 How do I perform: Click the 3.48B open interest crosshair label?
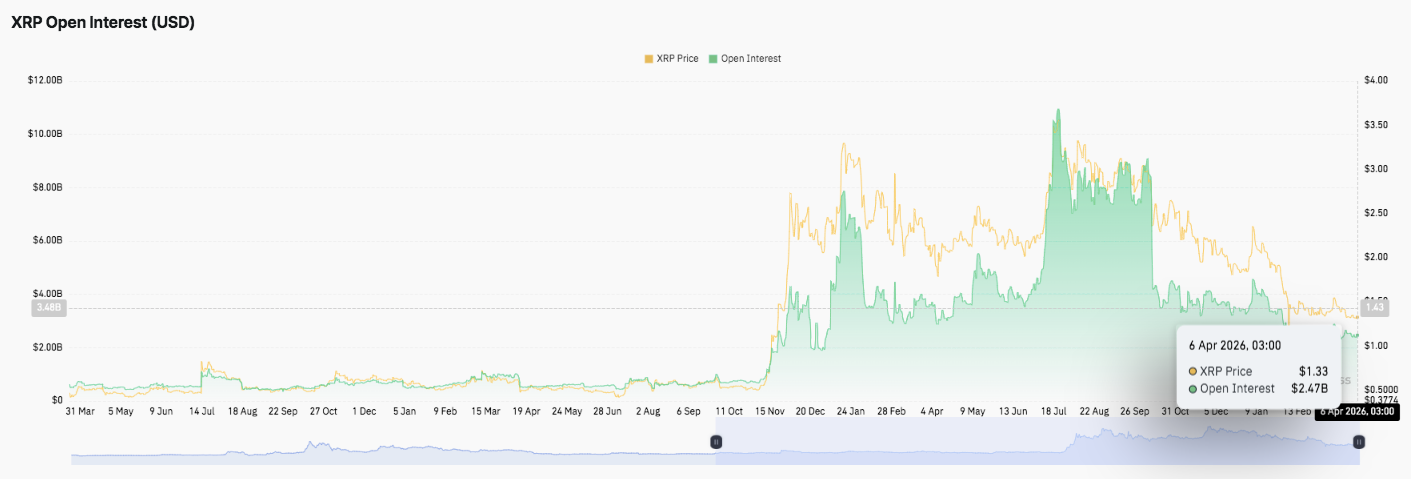click(49, 308)
